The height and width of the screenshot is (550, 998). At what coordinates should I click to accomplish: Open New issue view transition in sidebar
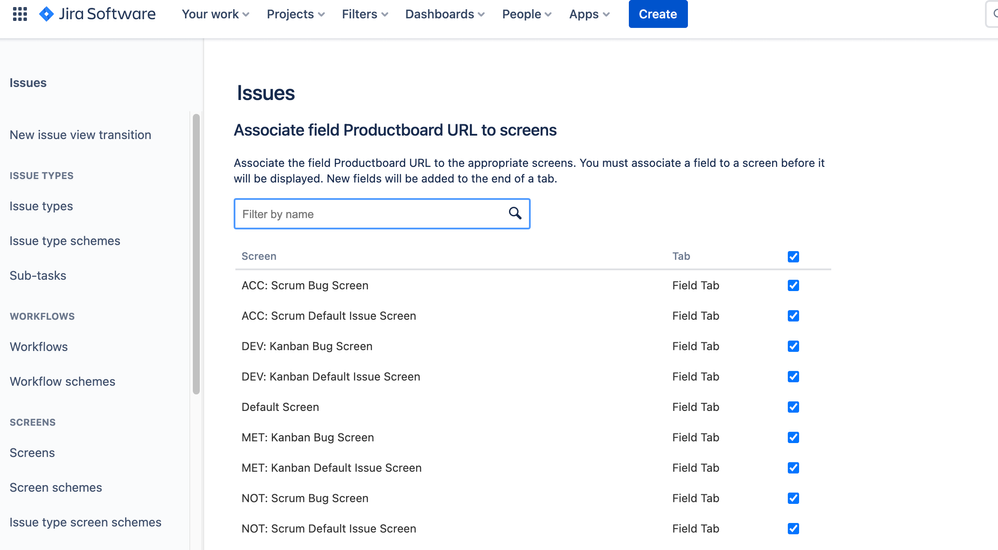click(x=80, y=135)
